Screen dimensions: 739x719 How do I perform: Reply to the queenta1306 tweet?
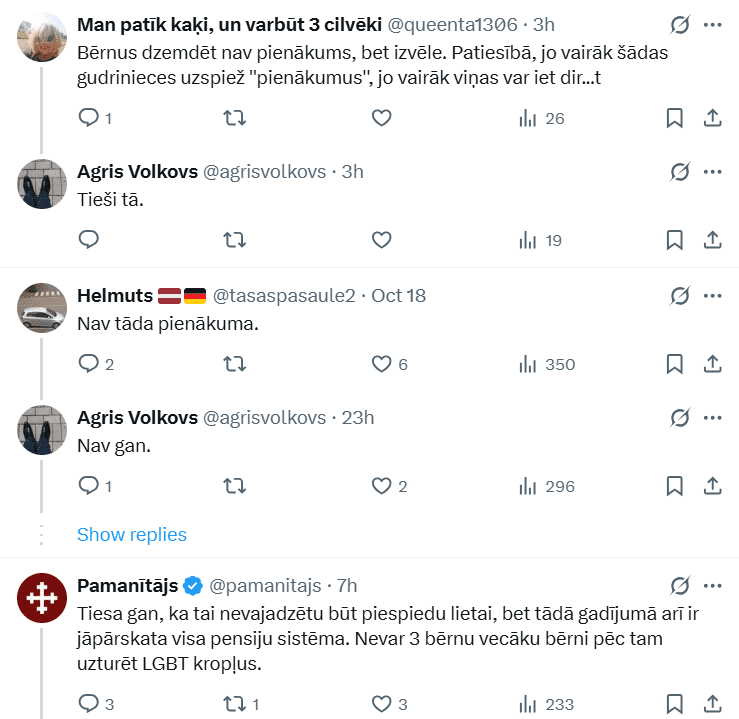pos(89,118)
